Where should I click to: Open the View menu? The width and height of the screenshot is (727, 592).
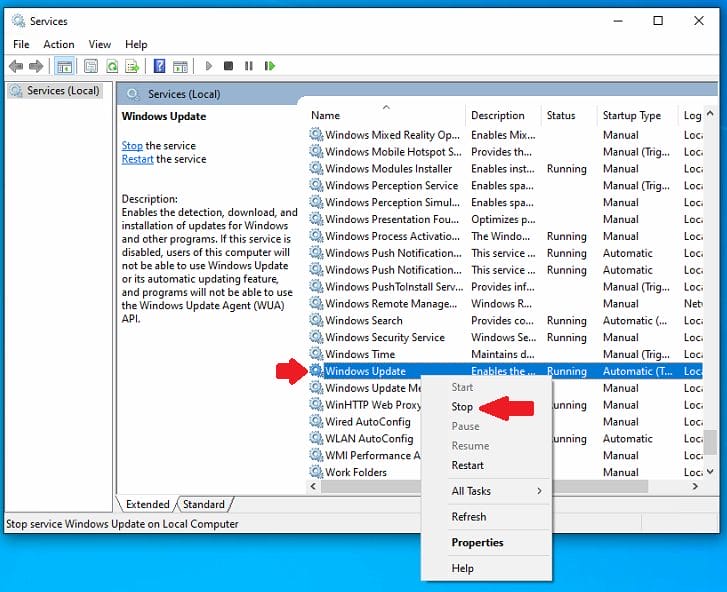(99, 44)
